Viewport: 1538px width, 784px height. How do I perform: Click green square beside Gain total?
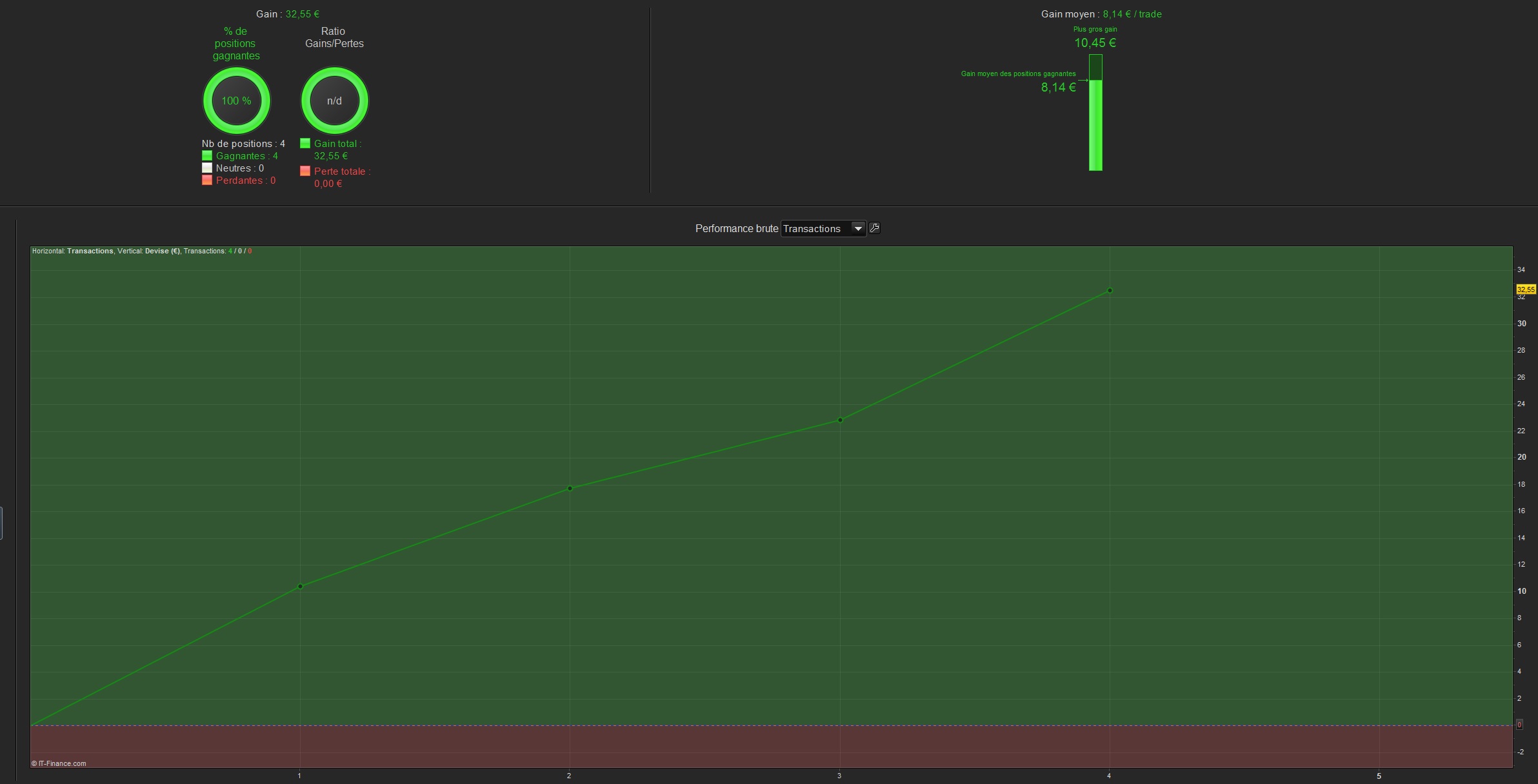[305, 143]
